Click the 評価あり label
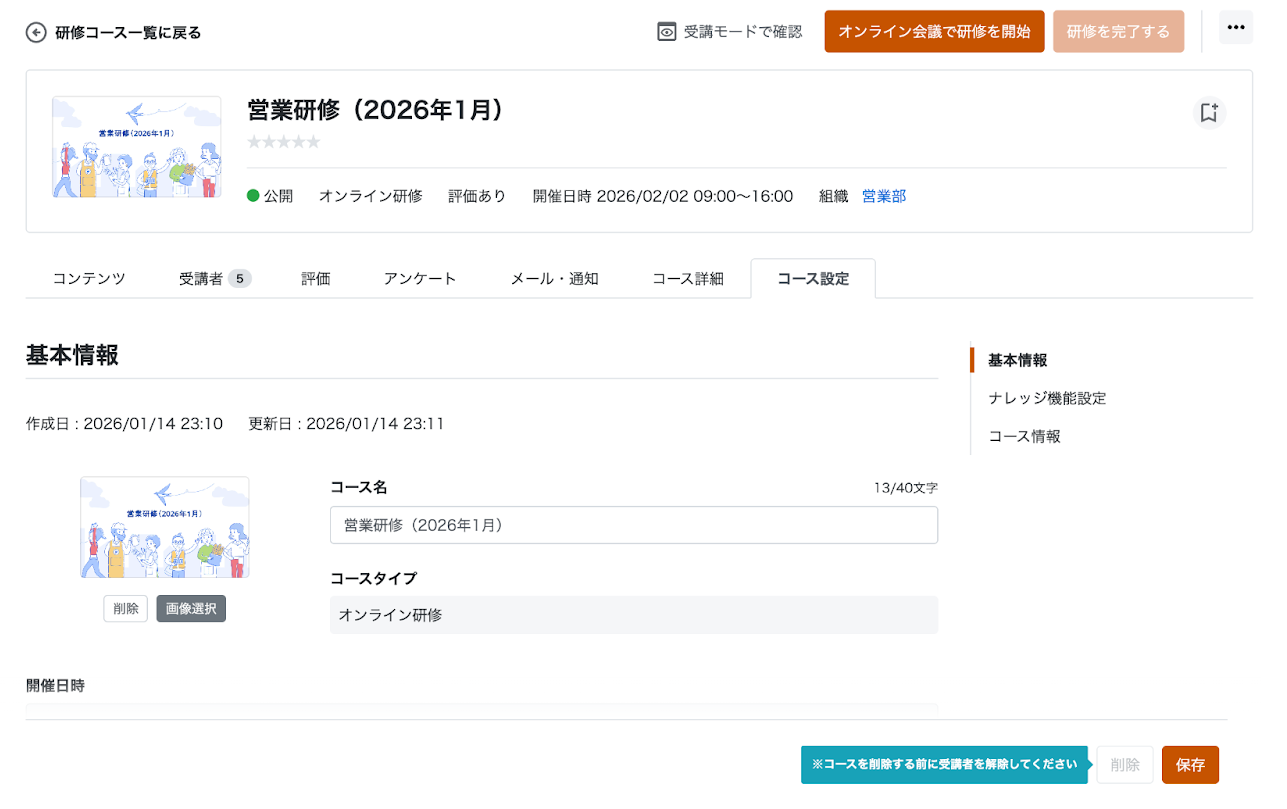The width and height of the screenshot is (1287, 809). [x=477, y=196]
